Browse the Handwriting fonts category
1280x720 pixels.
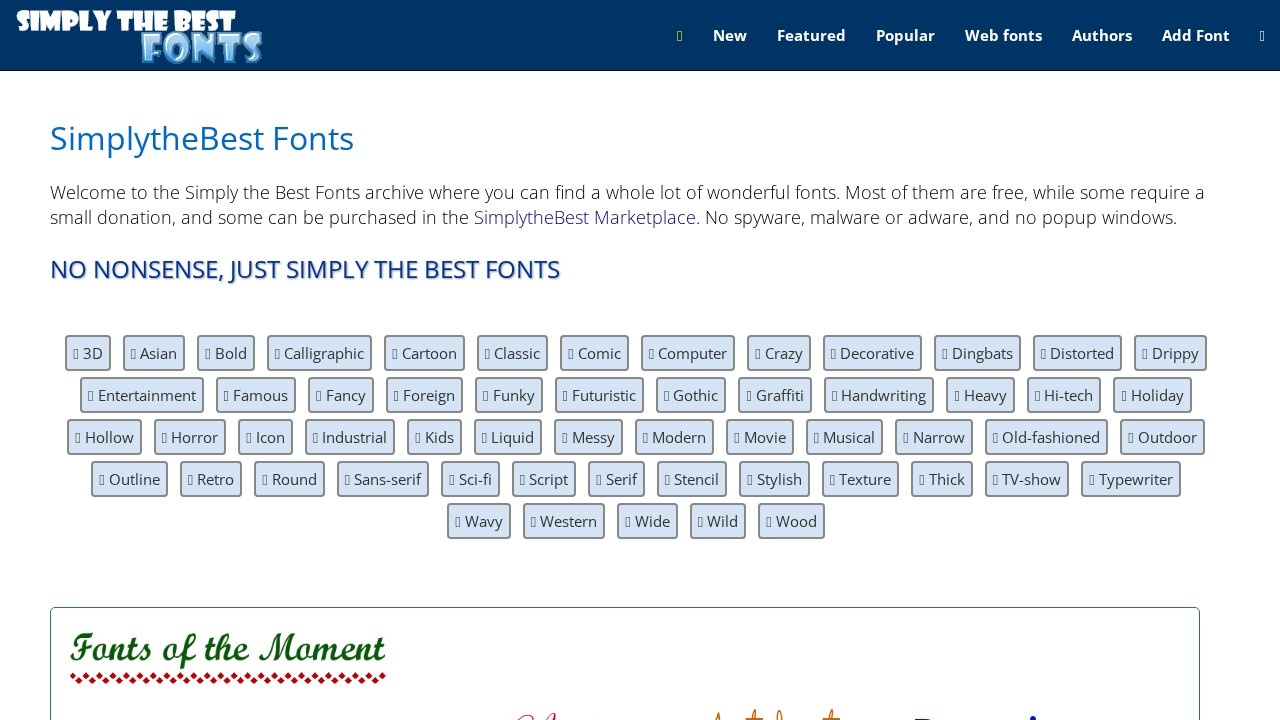[878, 395]
